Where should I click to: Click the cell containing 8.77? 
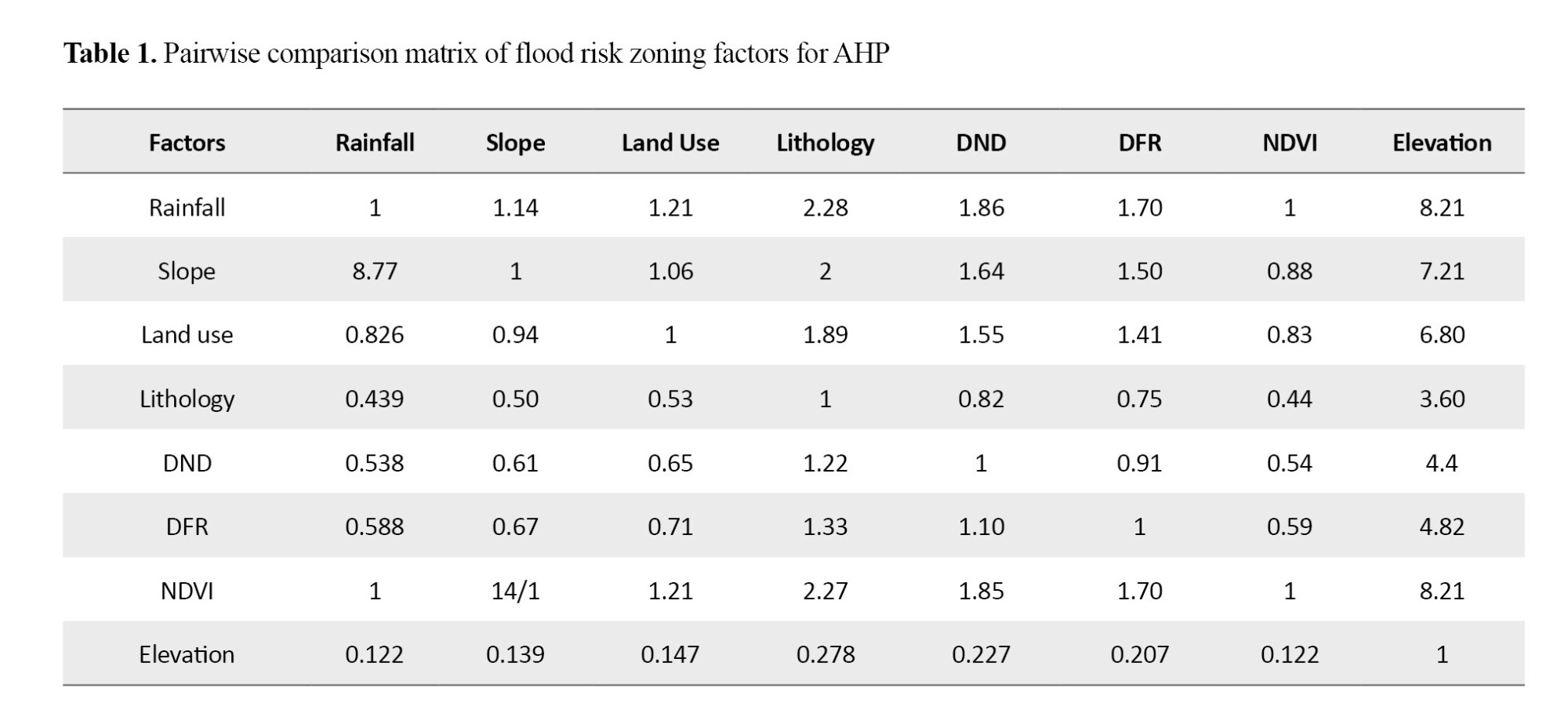point(375,271)
